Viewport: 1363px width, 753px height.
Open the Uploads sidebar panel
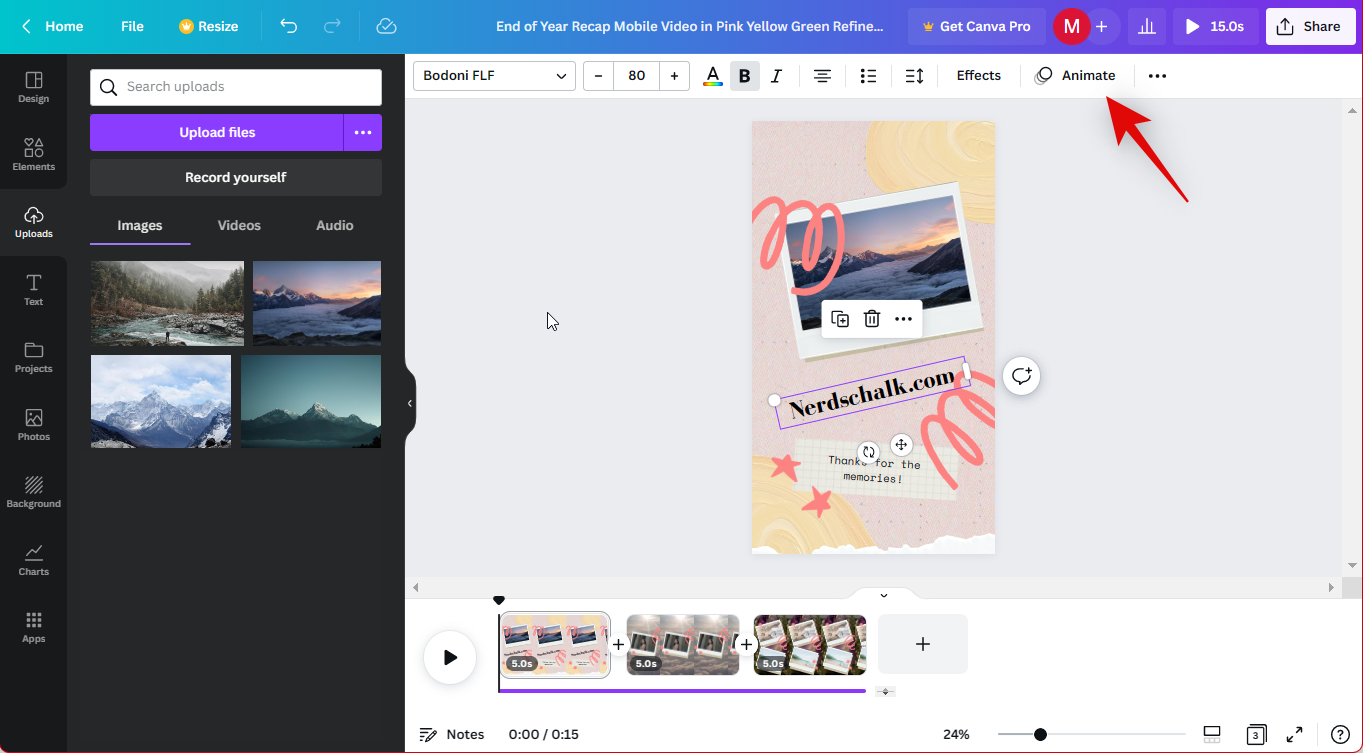pyautogui.click(x=33, y=222)
